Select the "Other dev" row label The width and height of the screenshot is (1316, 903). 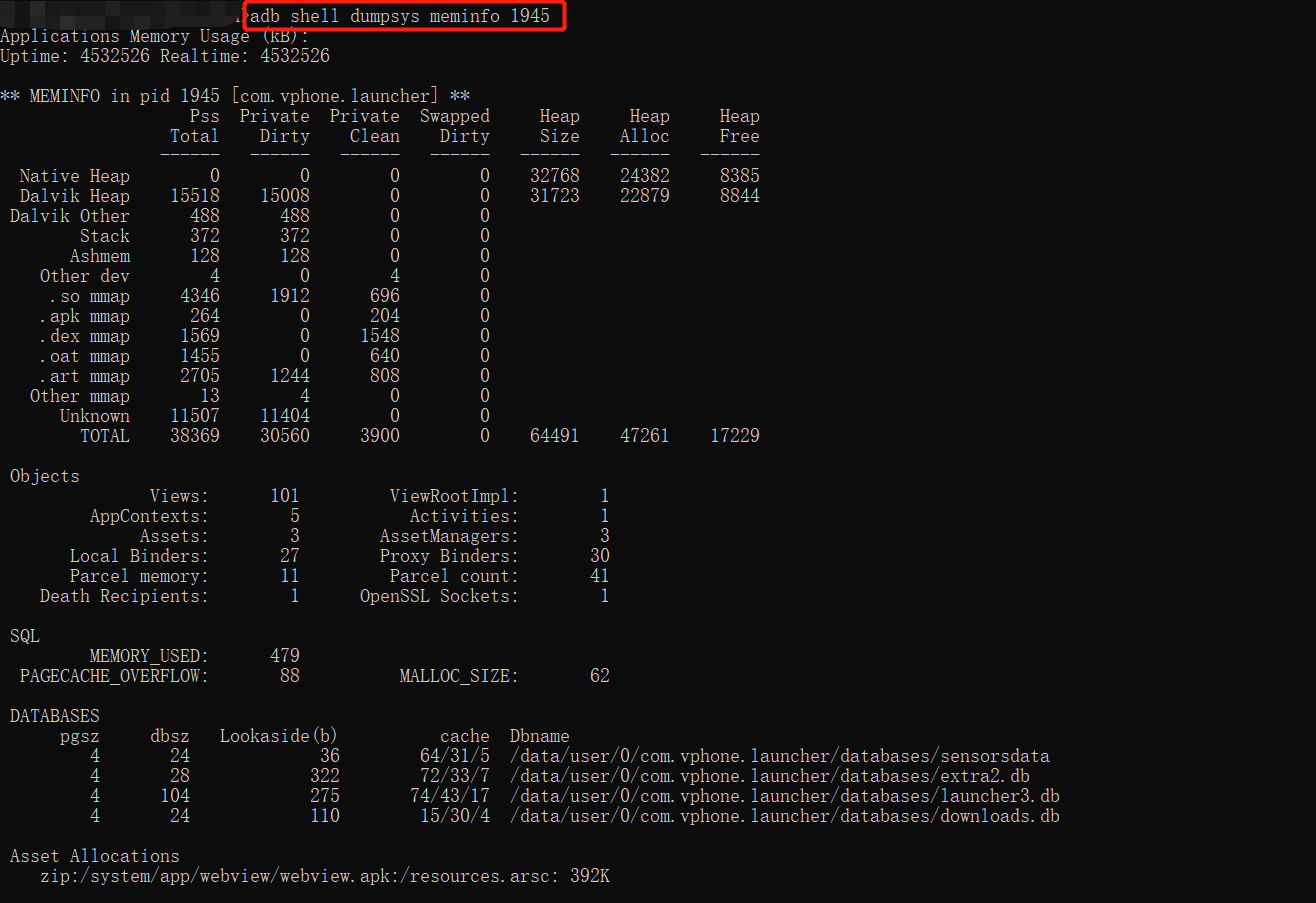pos(85,276)
